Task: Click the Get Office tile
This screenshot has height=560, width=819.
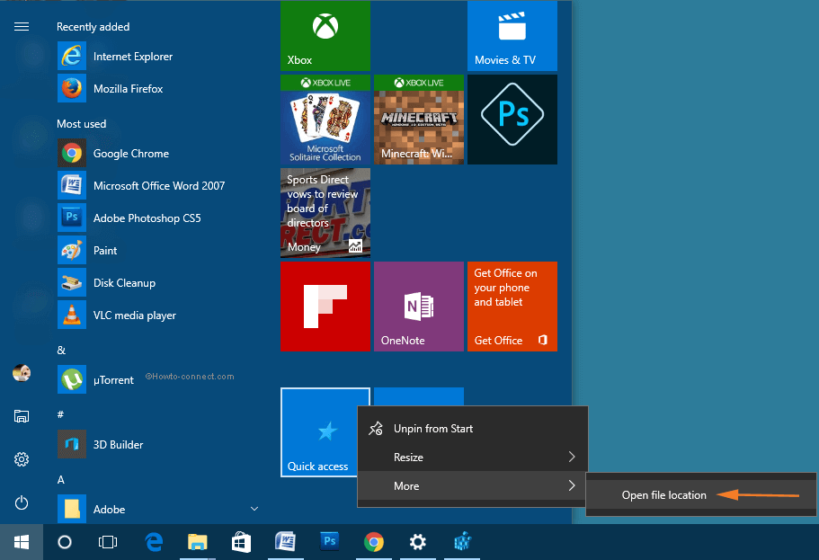Action: (512, 307)
